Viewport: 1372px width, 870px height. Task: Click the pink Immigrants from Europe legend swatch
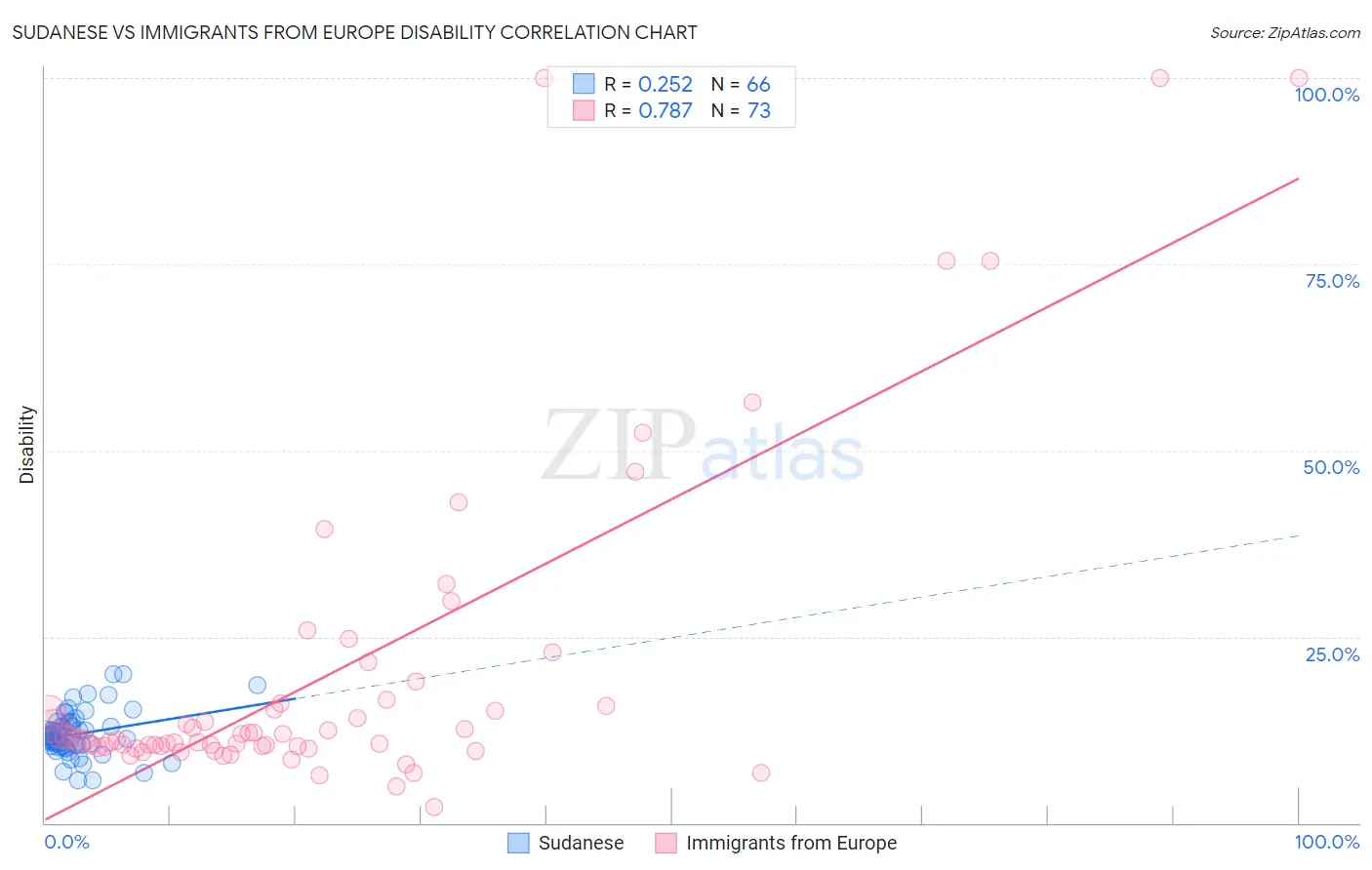point(666,843)
